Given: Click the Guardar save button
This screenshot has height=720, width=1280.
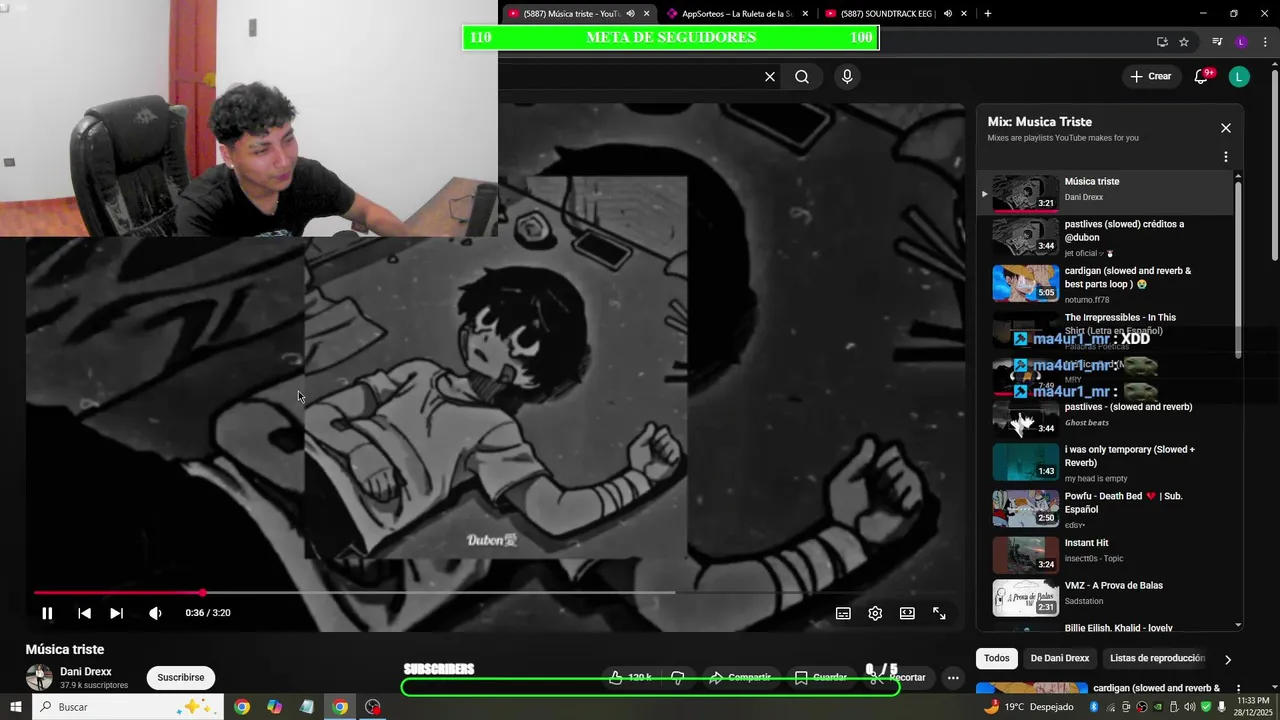Looking at the screenshot, I should pos(821,677).
